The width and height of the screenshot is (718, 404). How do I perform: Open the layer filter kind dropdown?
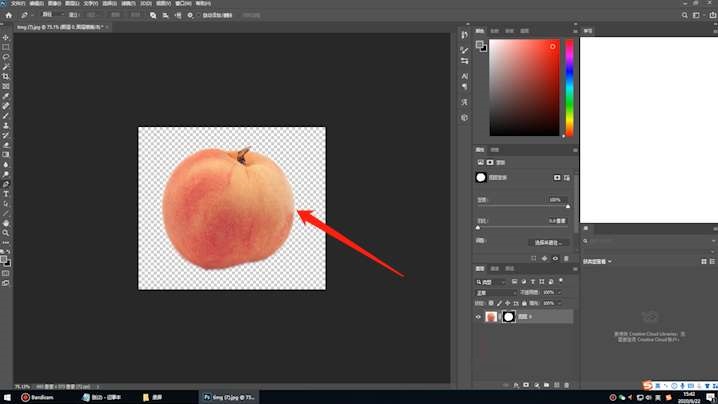(490, 282)
